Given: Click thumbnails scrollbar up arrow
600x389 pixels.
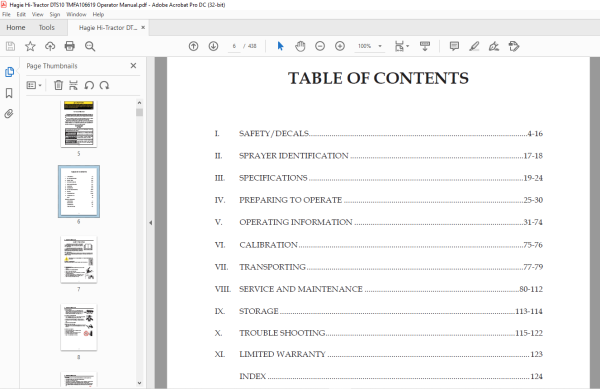Looking at the screenshot, I should (x=139, y=103).
